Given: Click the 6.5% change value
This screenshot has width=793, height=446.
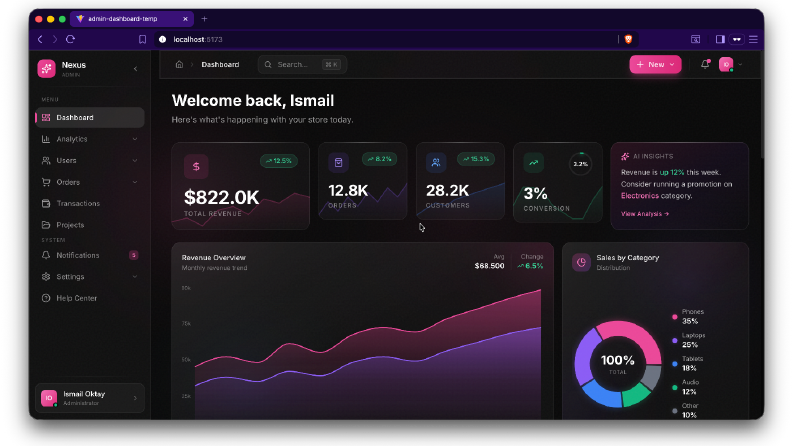Looking at the screenshot, I should click(530, 265).
